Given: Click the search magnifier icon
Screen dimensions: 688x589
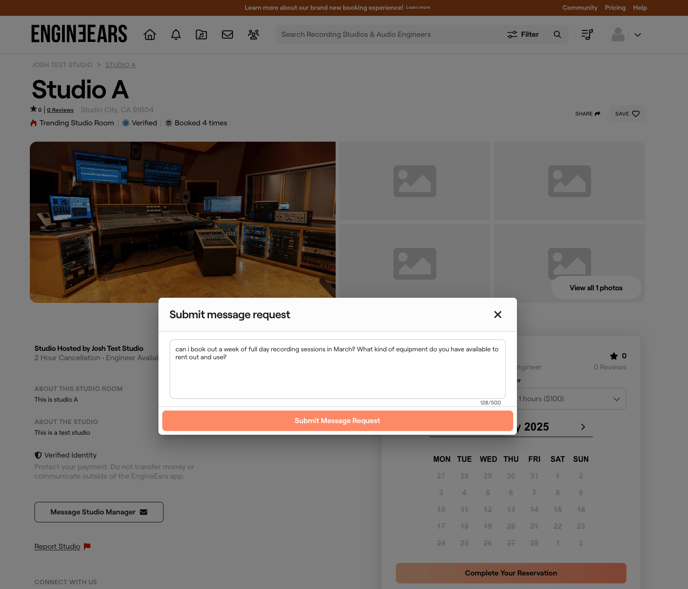Looking at the screenshot, I should (558, 34).
